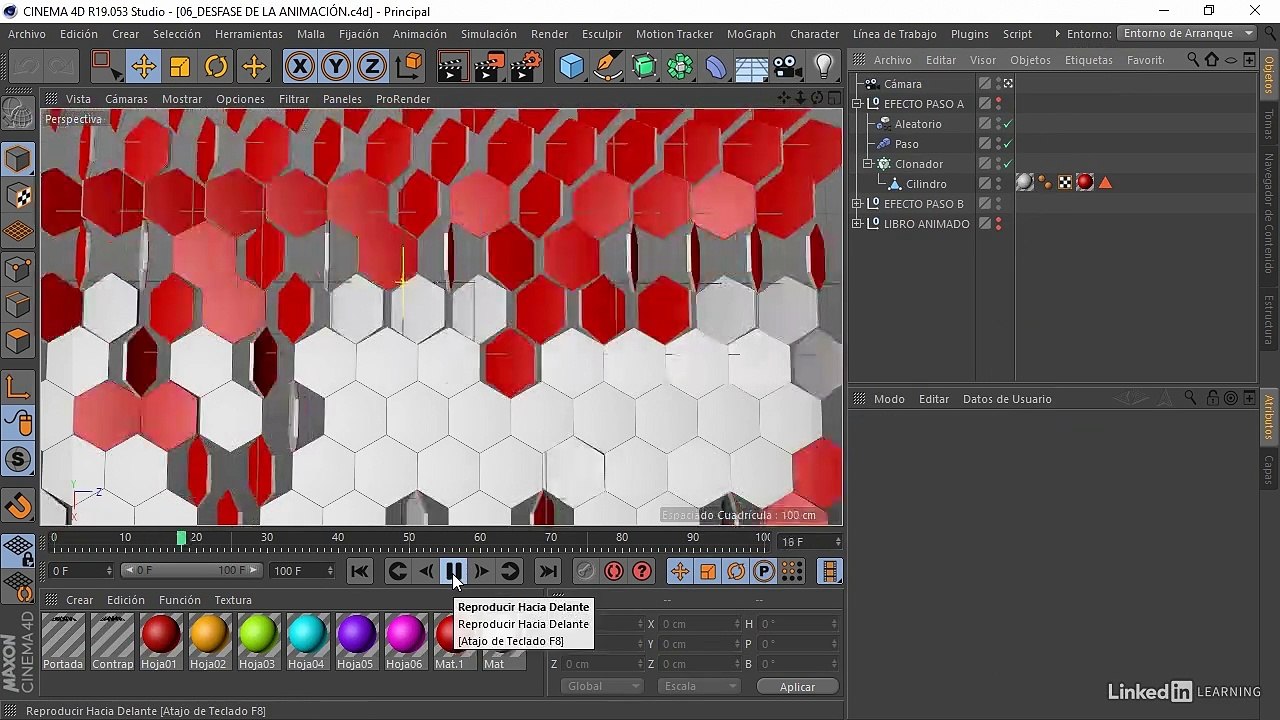Open the Simulación menu
Viewport: 1280px width, 720px height.
pyautogui.click(x=489, y=34)
